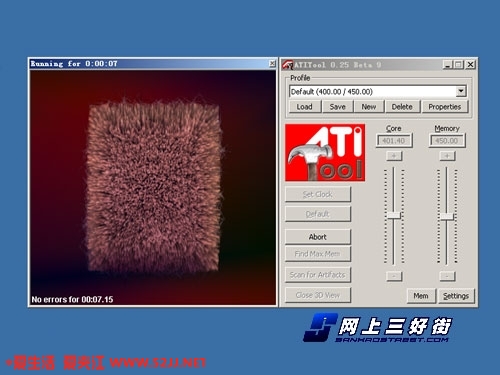Expand the Profile dropdown arrow
The image size is (500, 375).
[x=461, y=91]
